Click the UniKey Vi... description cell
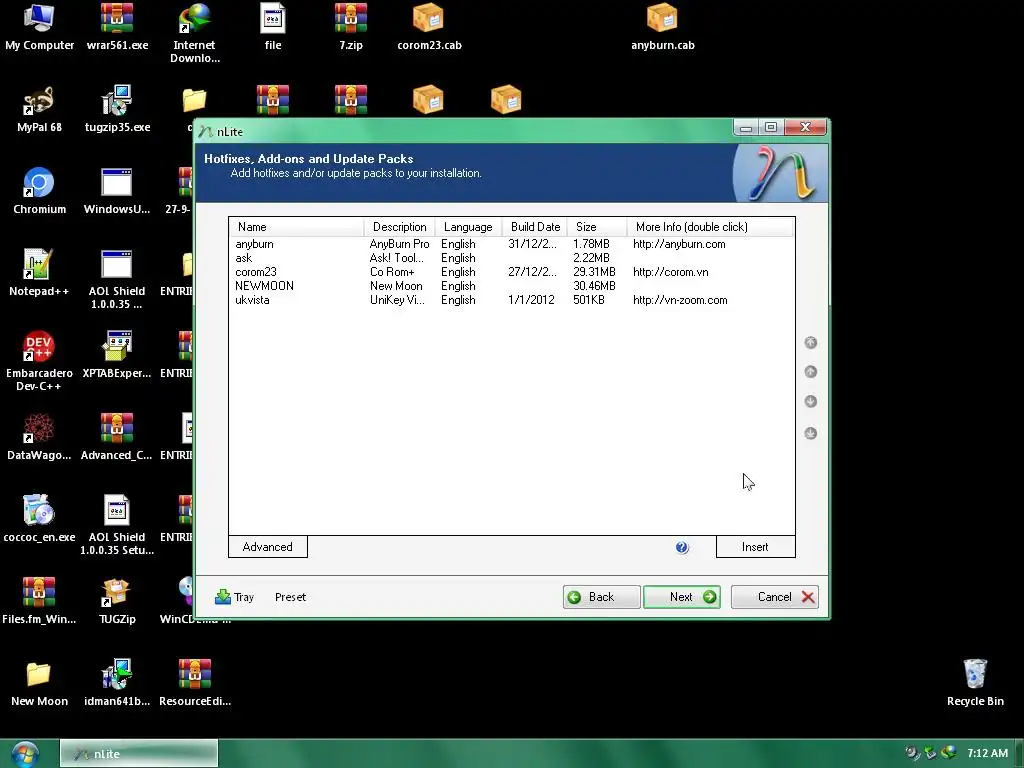The width and height of the screenshot is (1024, 768). (x=397, y=300)
